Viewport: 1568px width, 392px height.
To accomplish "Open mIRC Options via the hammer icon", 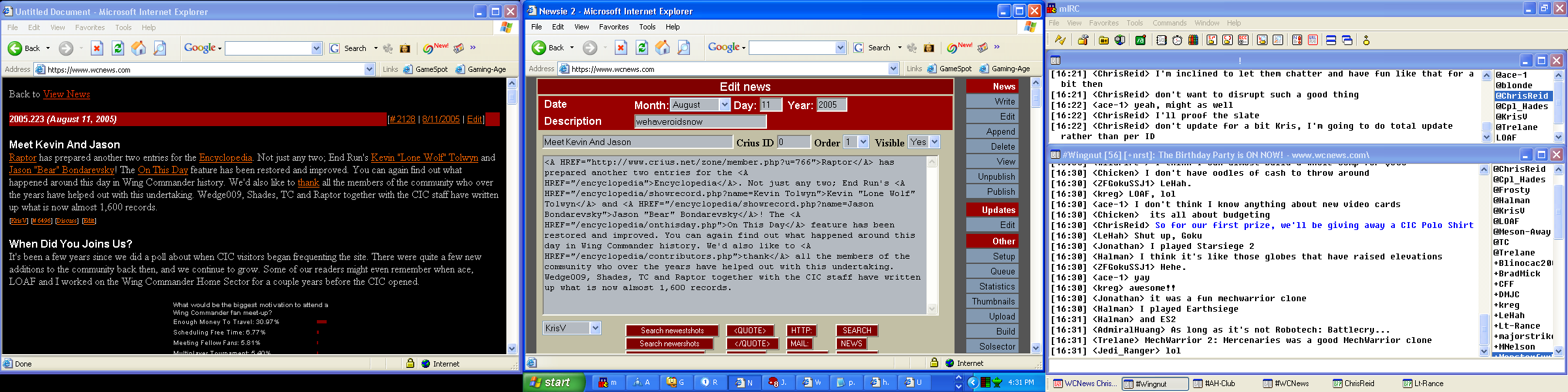I will coord(1083,41).
